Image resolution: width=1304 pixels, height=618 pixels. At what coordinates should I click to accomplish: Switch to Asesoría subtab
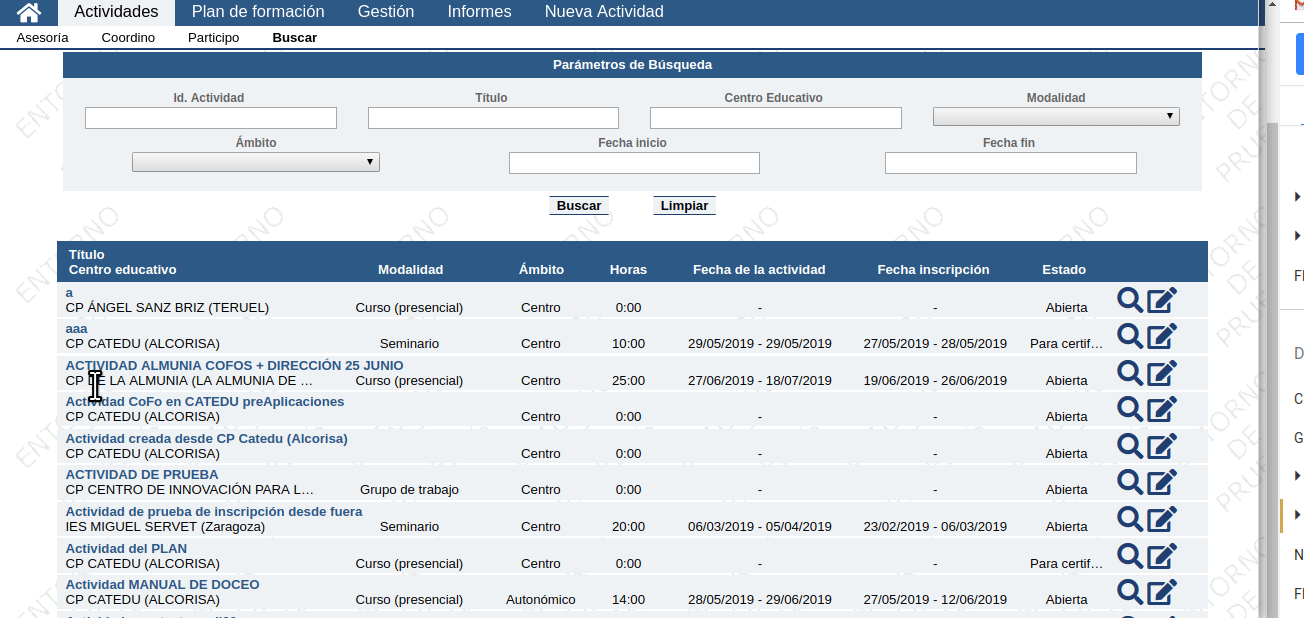[x=43, y=38]
